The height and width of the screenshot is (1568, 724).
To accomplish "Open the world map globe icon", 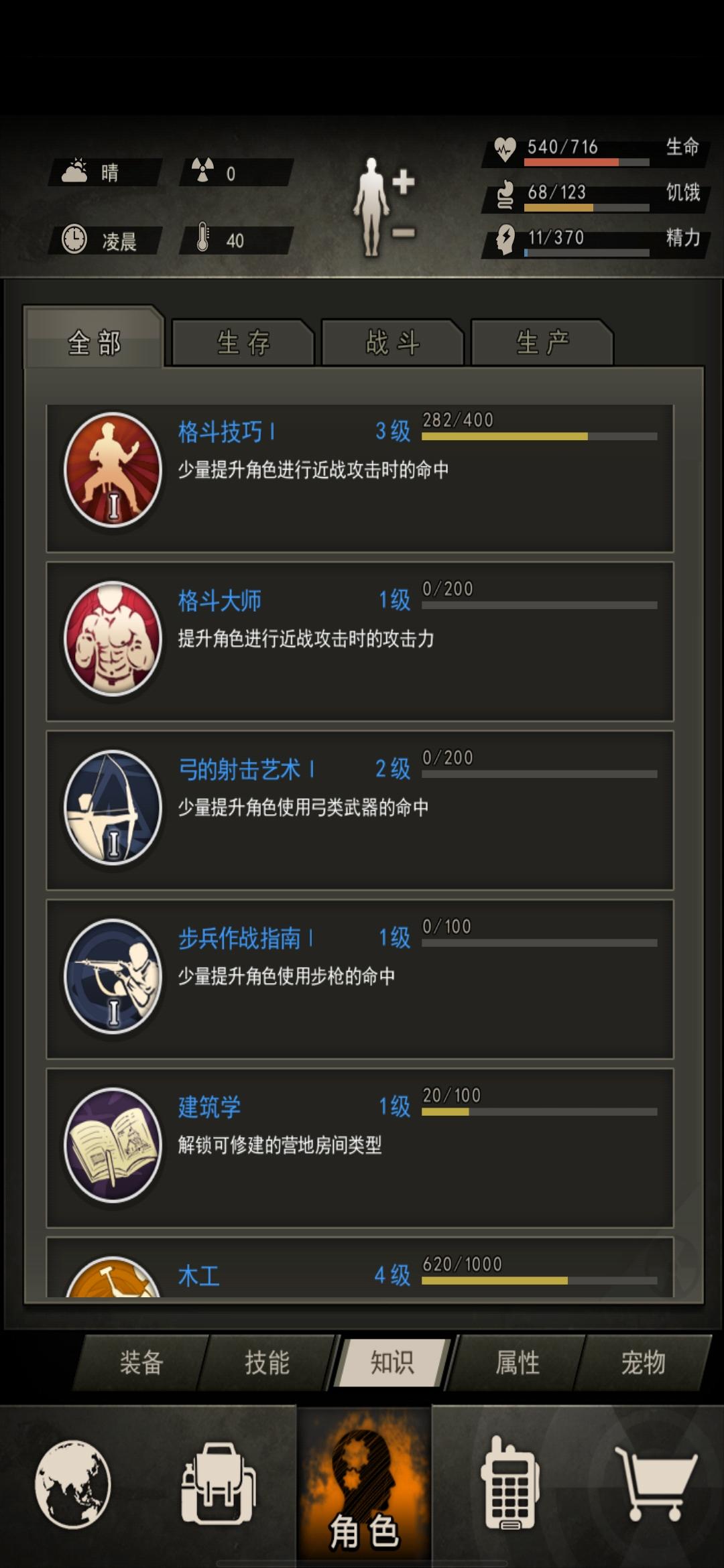I will pyautogui.click(x=72, y=1484).
